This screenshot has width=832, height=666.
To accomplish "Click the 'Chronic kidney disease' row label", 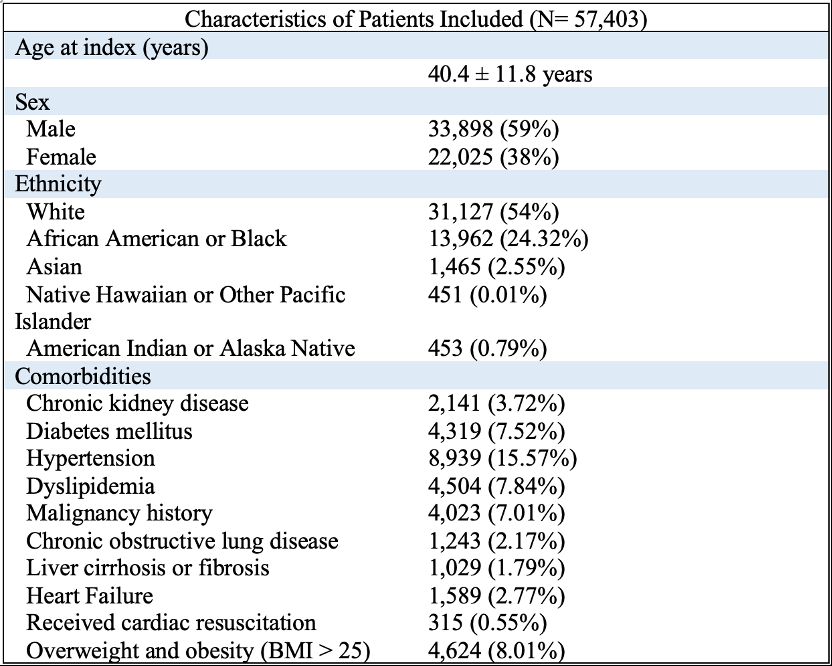I will [x=137, y=404].
